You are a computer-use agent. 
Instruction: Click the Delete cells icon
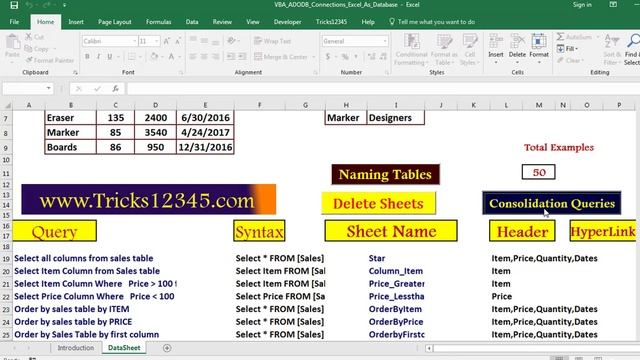coord(517,42)
